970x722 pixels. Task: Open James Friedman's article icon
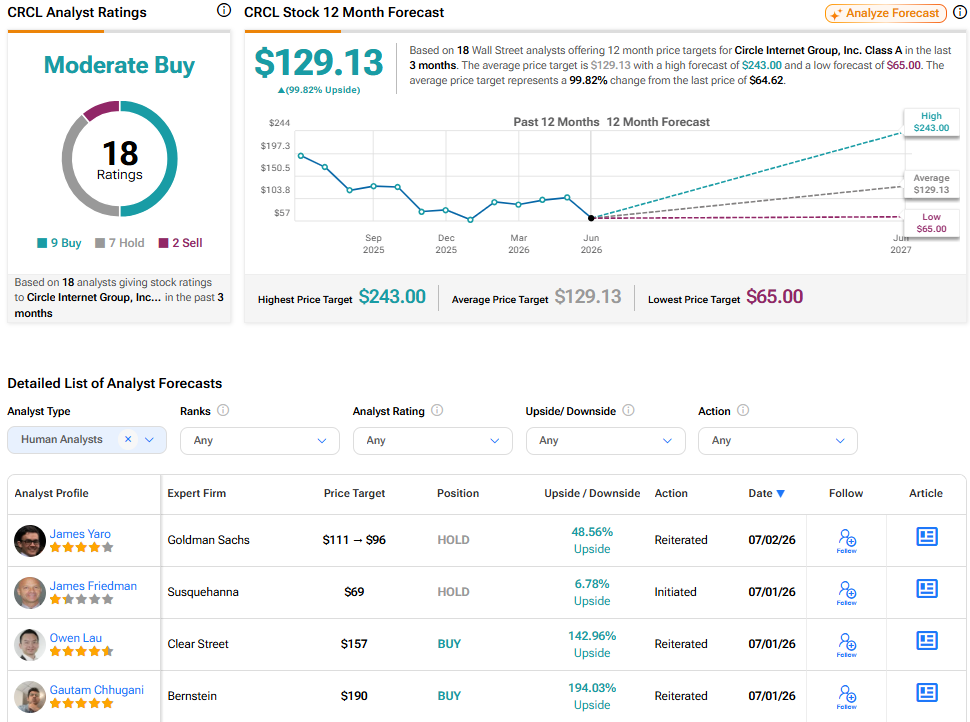coord(926,588)
